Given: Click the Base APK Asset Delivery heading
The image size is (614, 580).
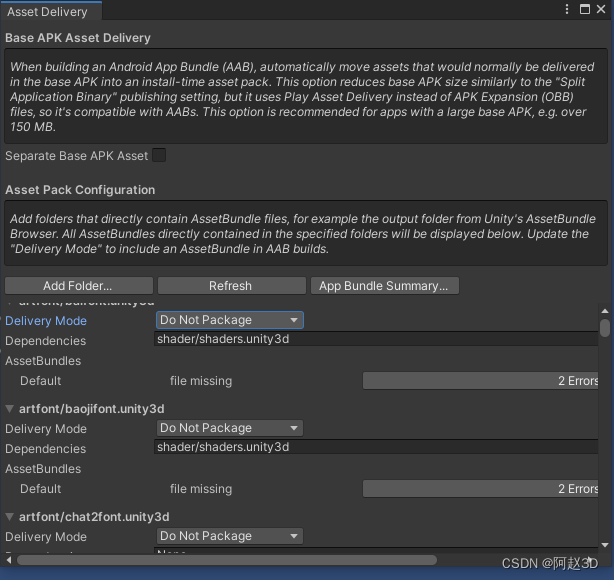Looking at the screenshot, I should (x=78, y=38).
